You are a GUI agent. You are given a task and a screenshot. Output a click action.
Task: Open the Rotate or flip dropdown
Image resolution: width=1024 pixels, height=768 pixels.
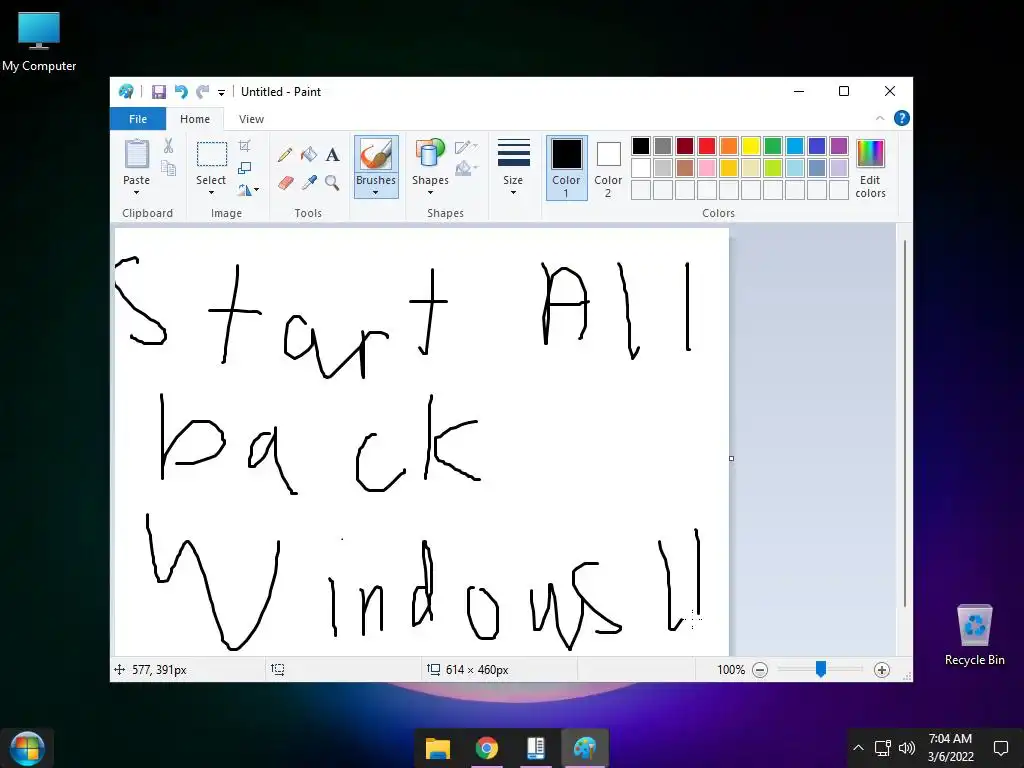pos(248,190)
